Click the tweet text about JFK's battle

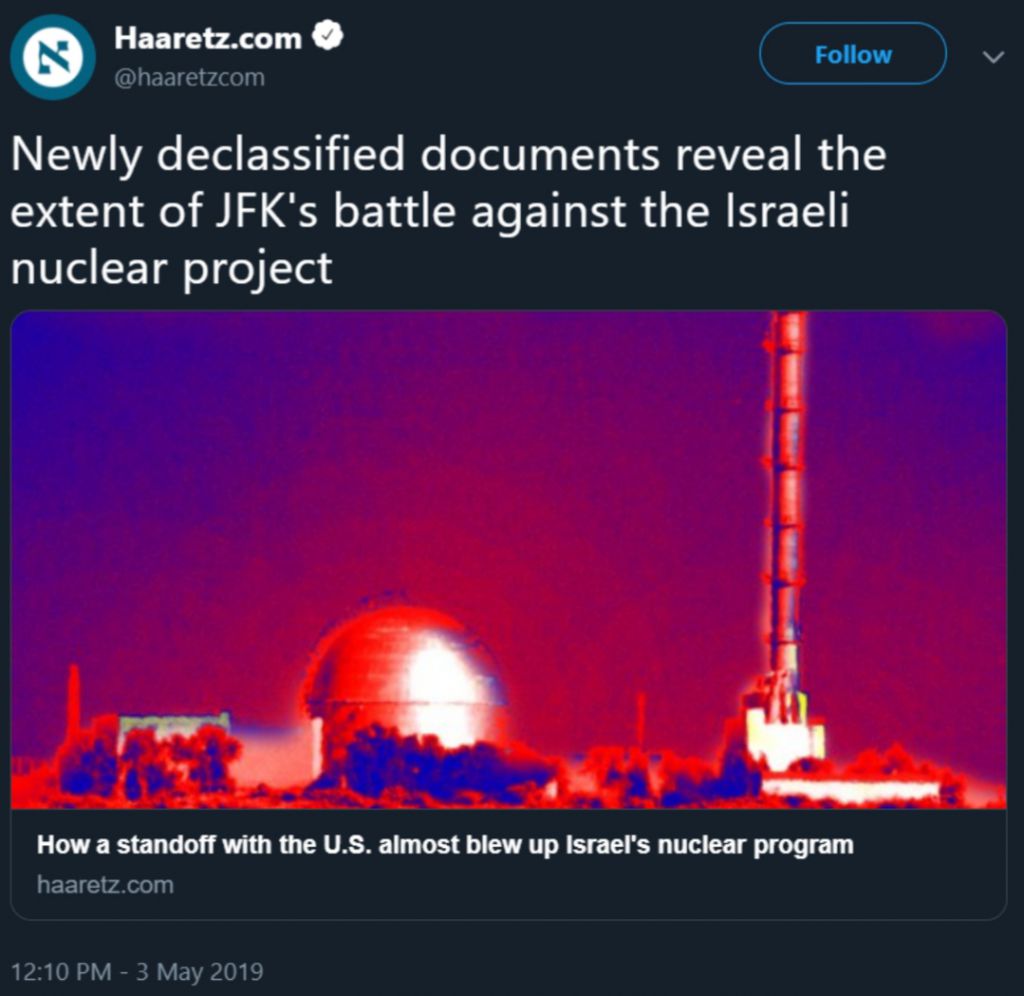[448, 210]
